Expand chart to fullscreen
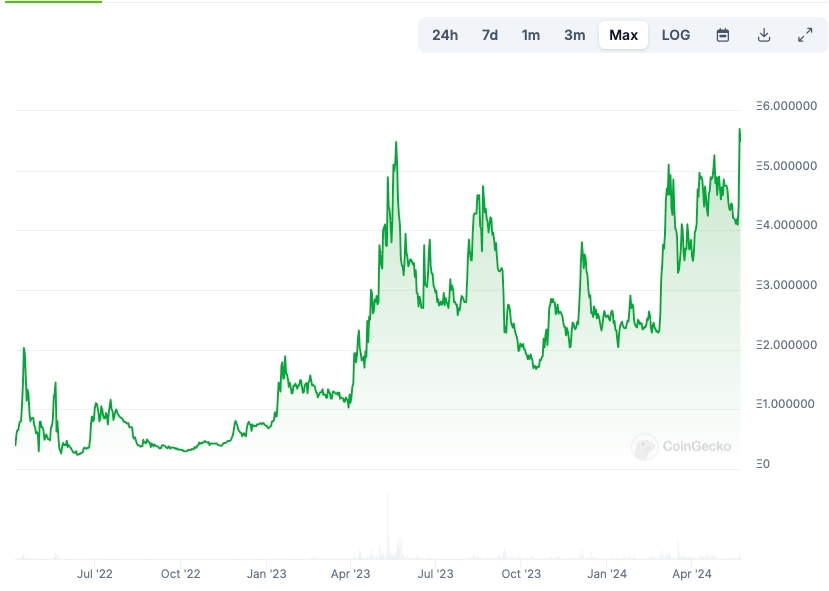The image size is (829, 591). tap(805, 35)
